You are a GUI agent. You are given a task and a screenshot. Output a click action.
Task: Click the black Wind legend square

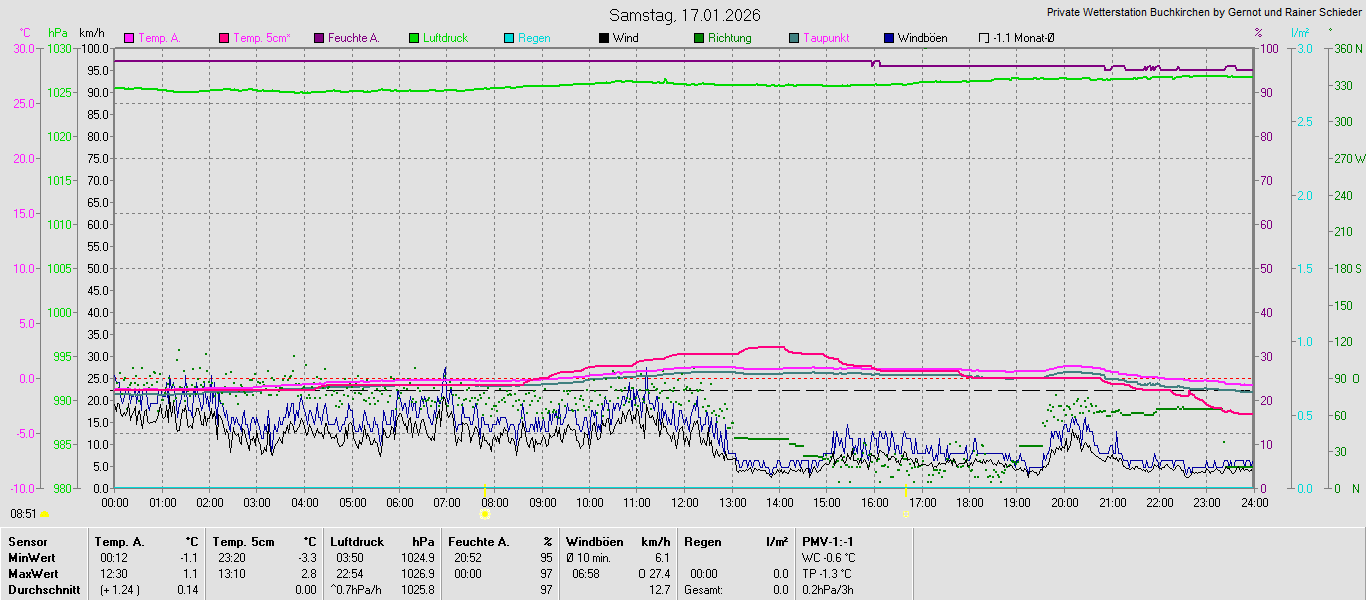click(604, 38)
